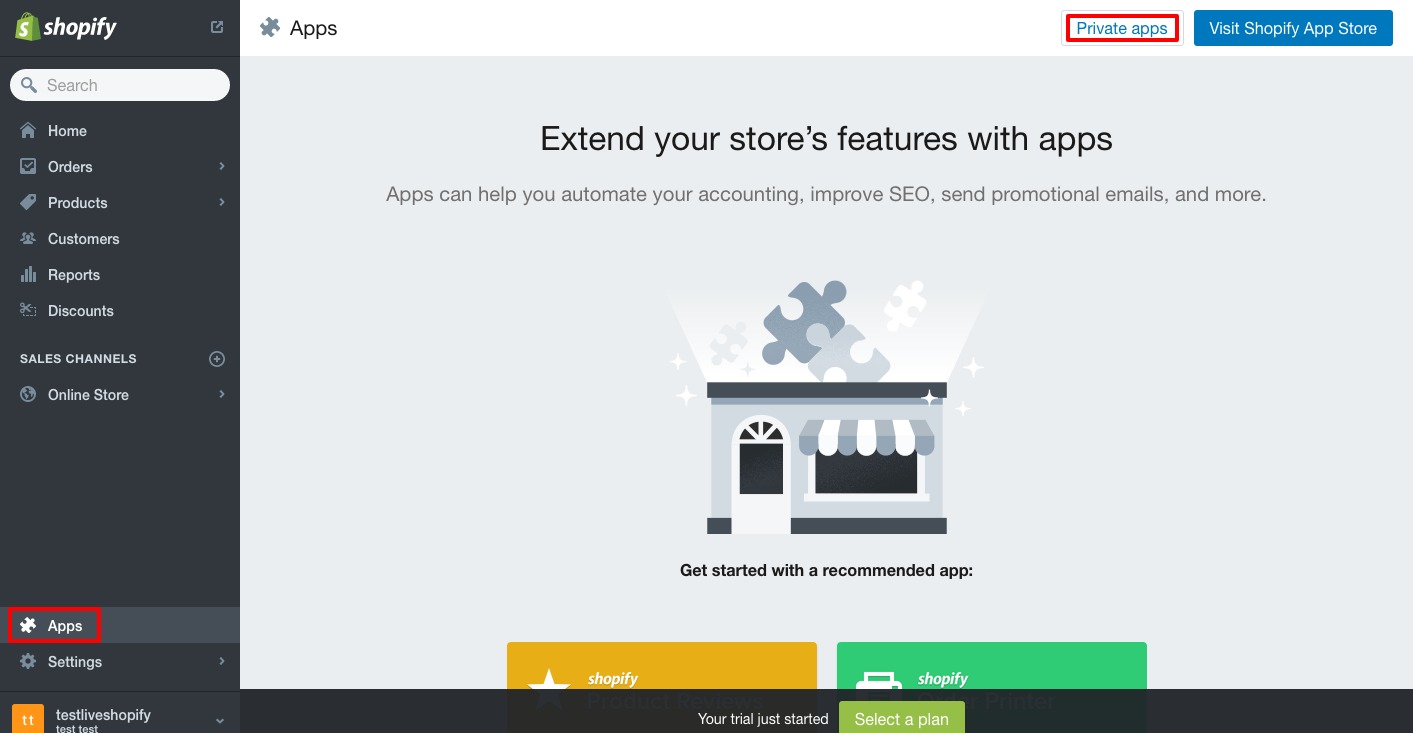The image size is (1413, 733).
Task: Click the Product Reviews star icon
Action: pyautogui.click(x=549, y=690)
